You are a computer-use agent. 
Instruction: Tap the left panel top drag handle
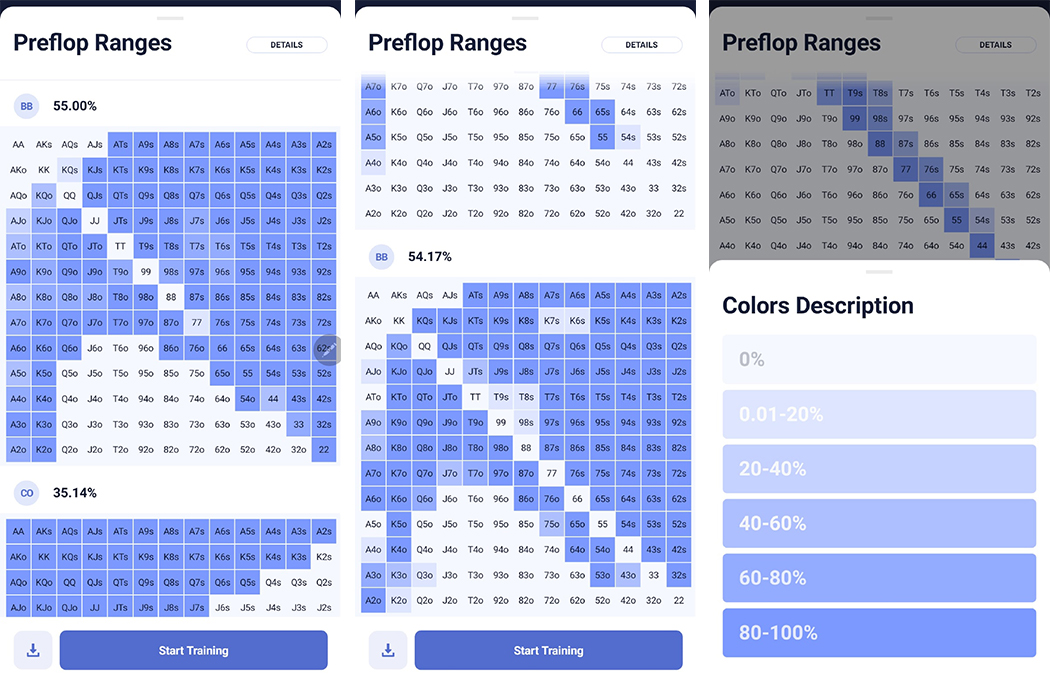pos(170,18)
